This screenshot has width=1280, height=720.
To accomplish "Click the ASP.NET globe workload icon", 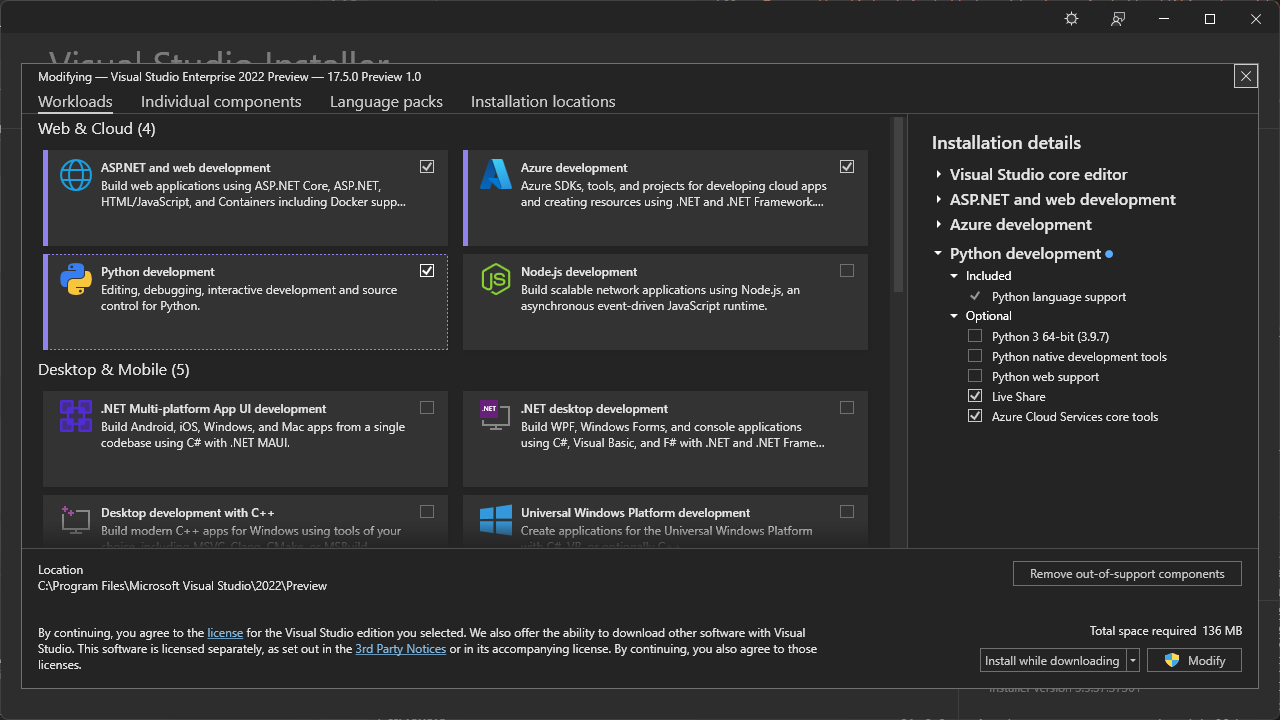I will [x=76, y=175].
